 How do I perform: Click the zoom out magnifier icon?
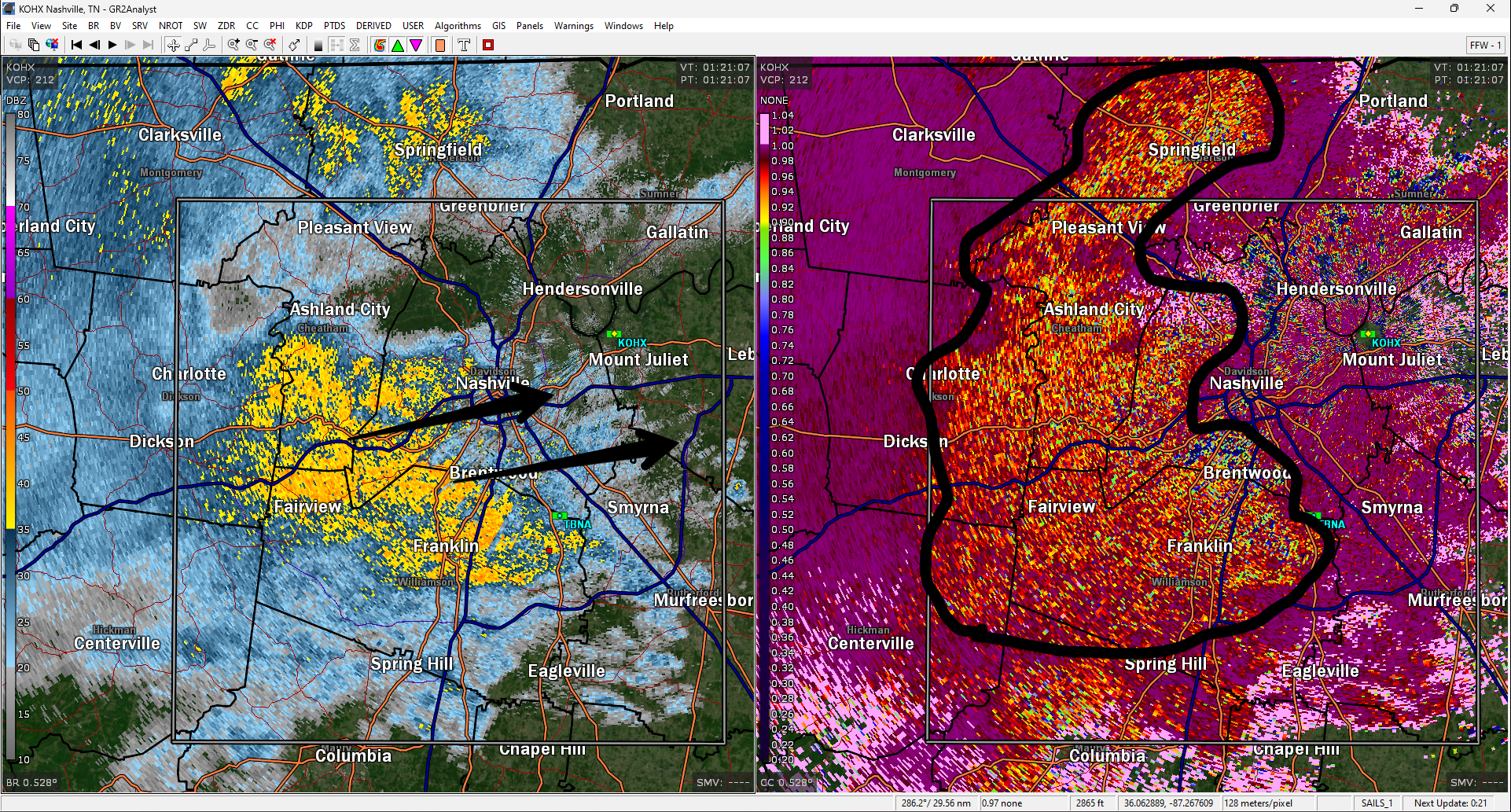[252, 45]
